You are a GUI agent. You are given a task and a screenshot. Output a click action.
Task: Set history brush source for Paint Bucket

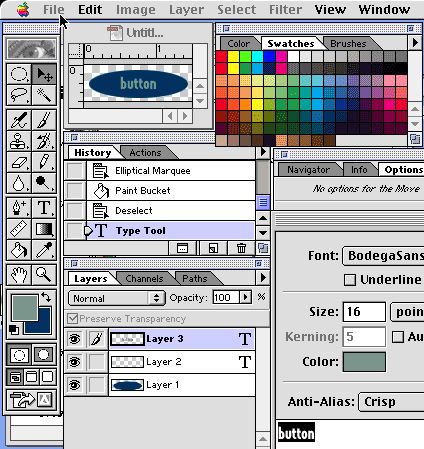[75, 191]
